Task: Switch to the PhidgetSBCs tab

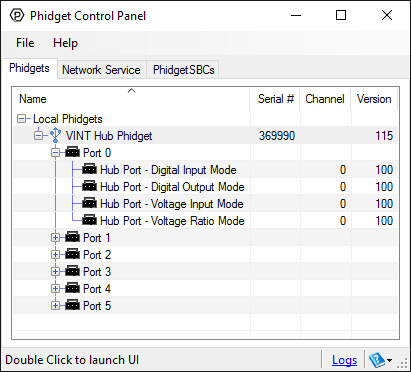Action: (x=183, y=70)
